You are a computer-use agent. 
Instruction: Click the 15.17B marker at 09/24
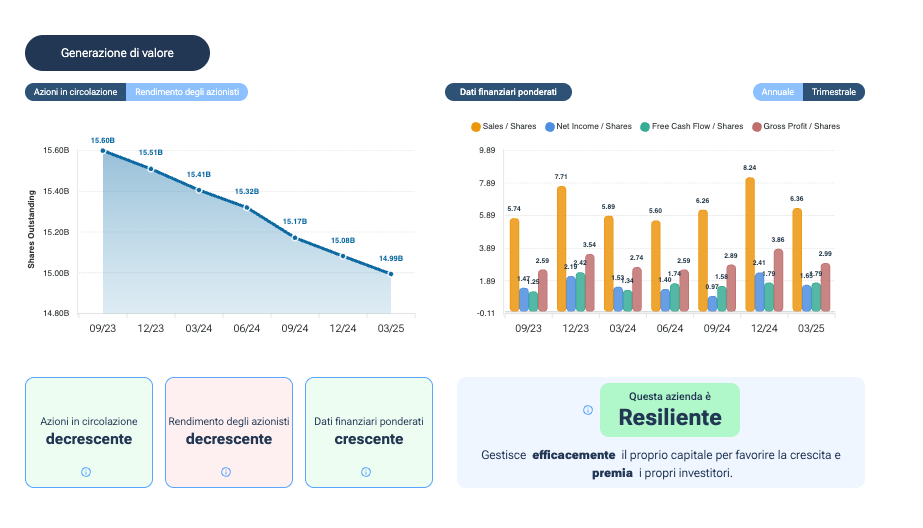tap(295, 237)
